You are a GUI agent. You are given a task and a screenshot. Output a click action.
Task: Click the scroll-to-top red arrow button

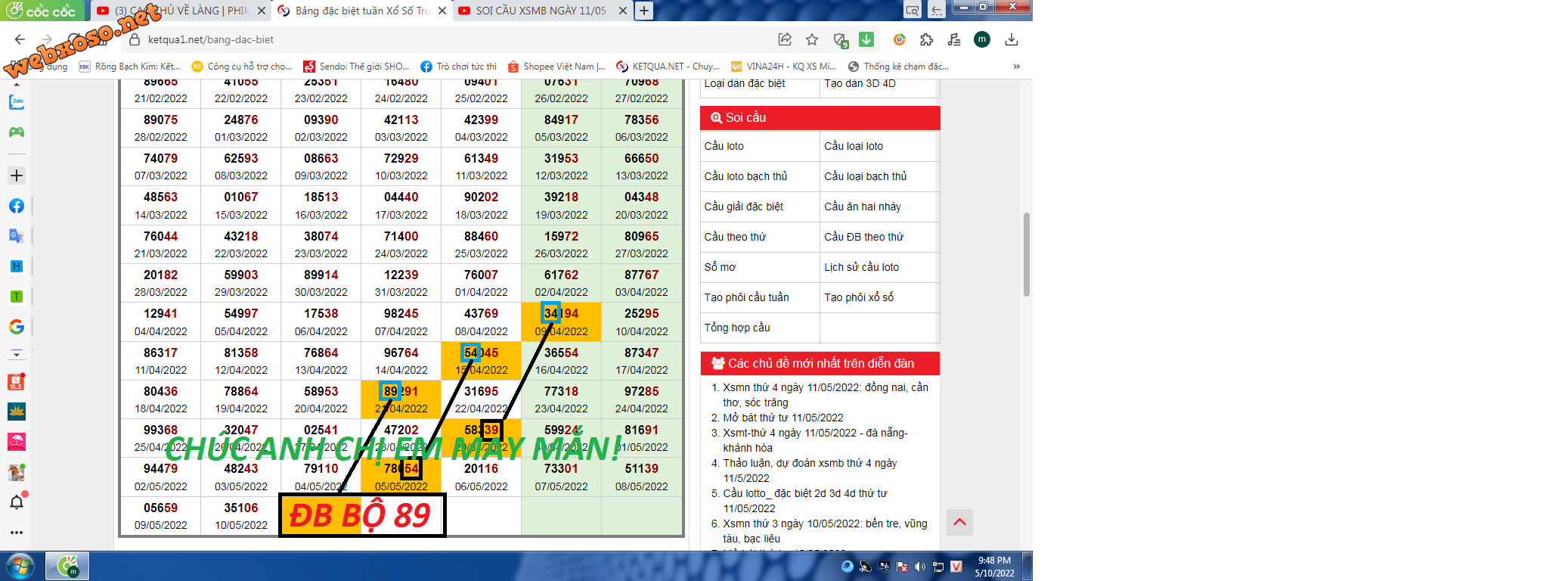click(x=959, y=522)
